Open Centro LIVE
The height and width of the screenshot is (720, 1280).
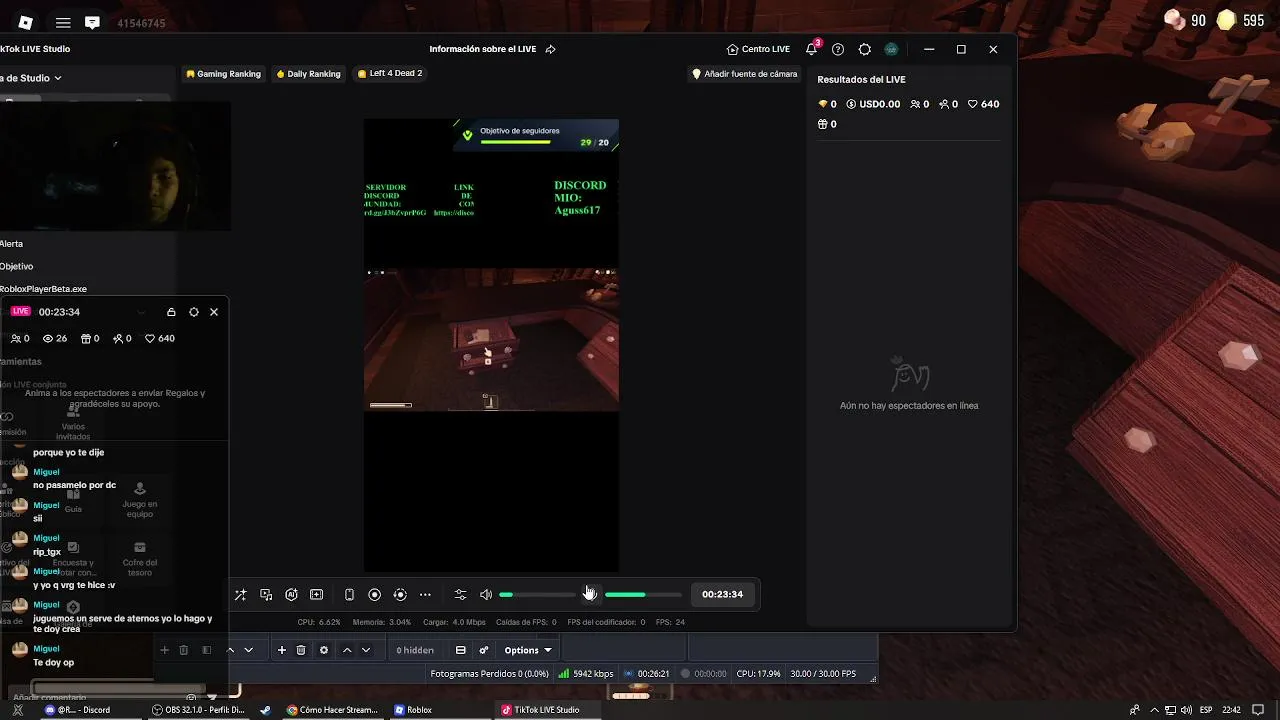click(758, 49)
